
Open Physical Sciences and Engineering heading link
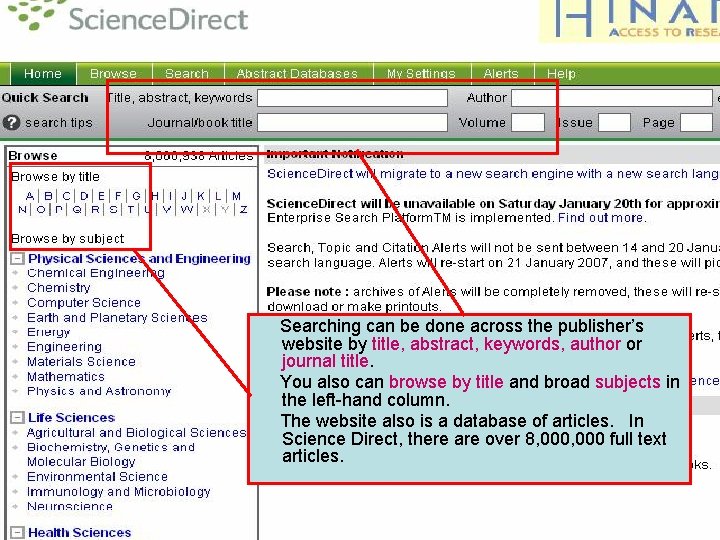(x=139, y=259)
